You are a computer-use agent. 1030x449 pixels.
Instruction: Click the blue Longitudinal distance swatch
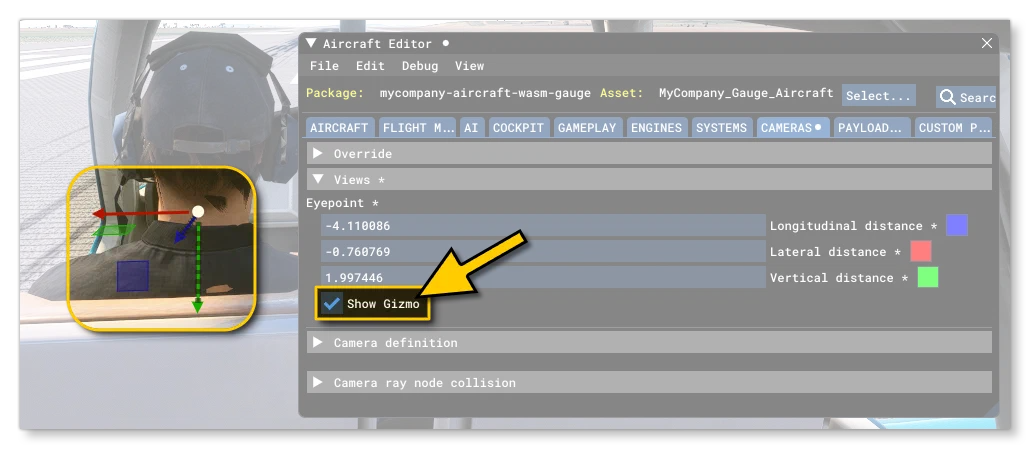(956, 225)
